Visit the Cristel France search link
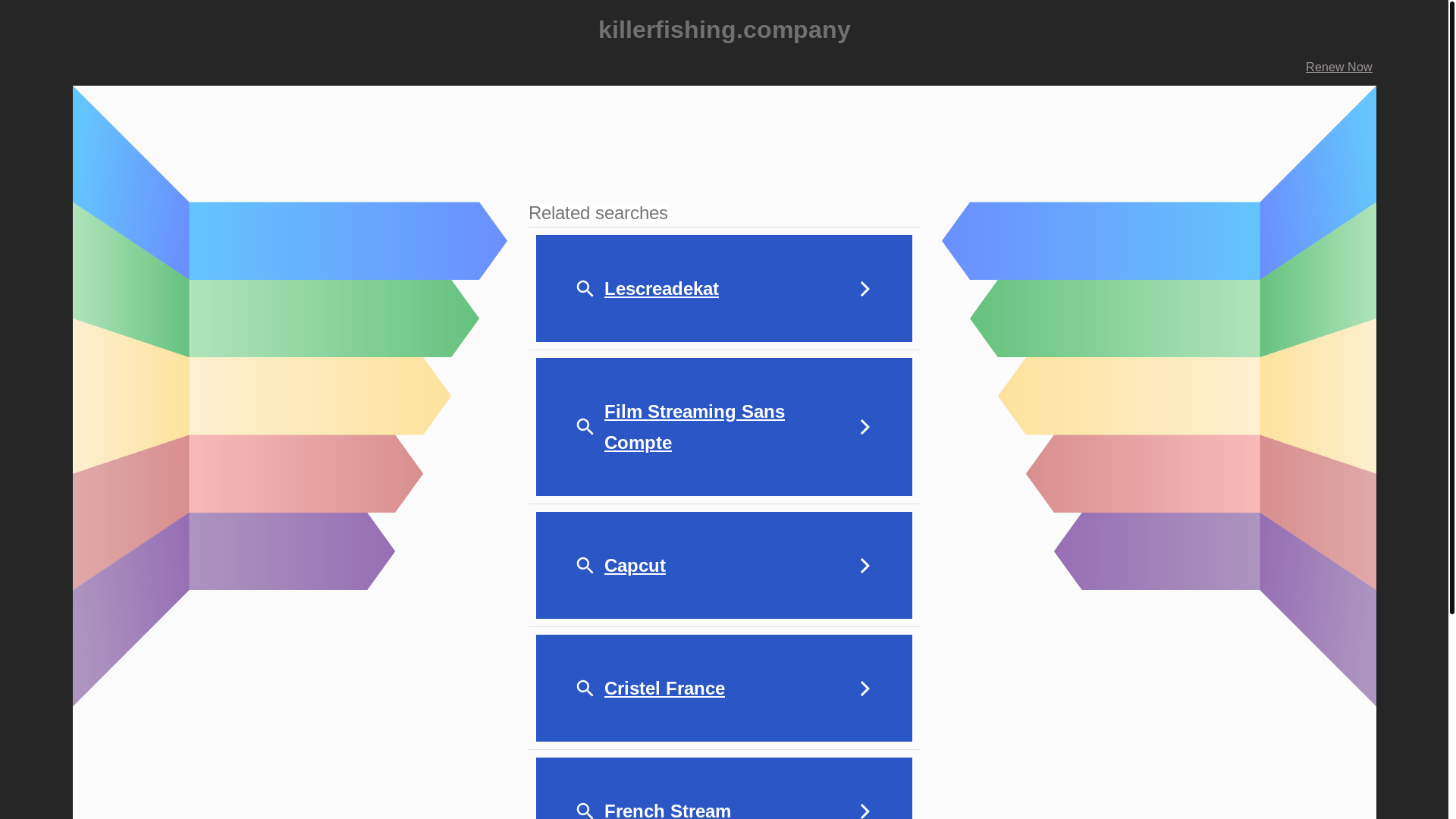 pyautogui.click(x=664, y=689)
